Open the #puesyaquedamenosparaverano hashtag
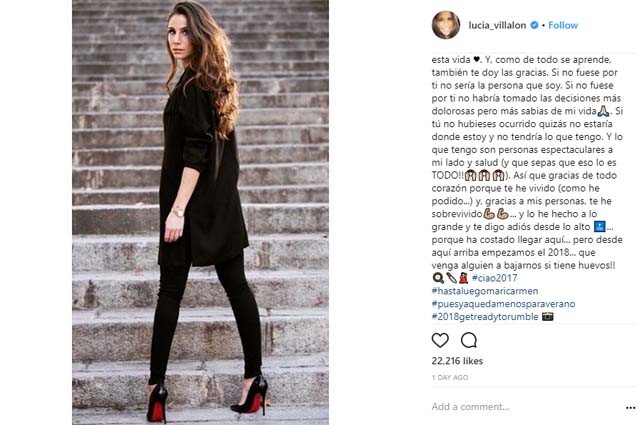Screen dimensions: 640x425 coord(503,304)
